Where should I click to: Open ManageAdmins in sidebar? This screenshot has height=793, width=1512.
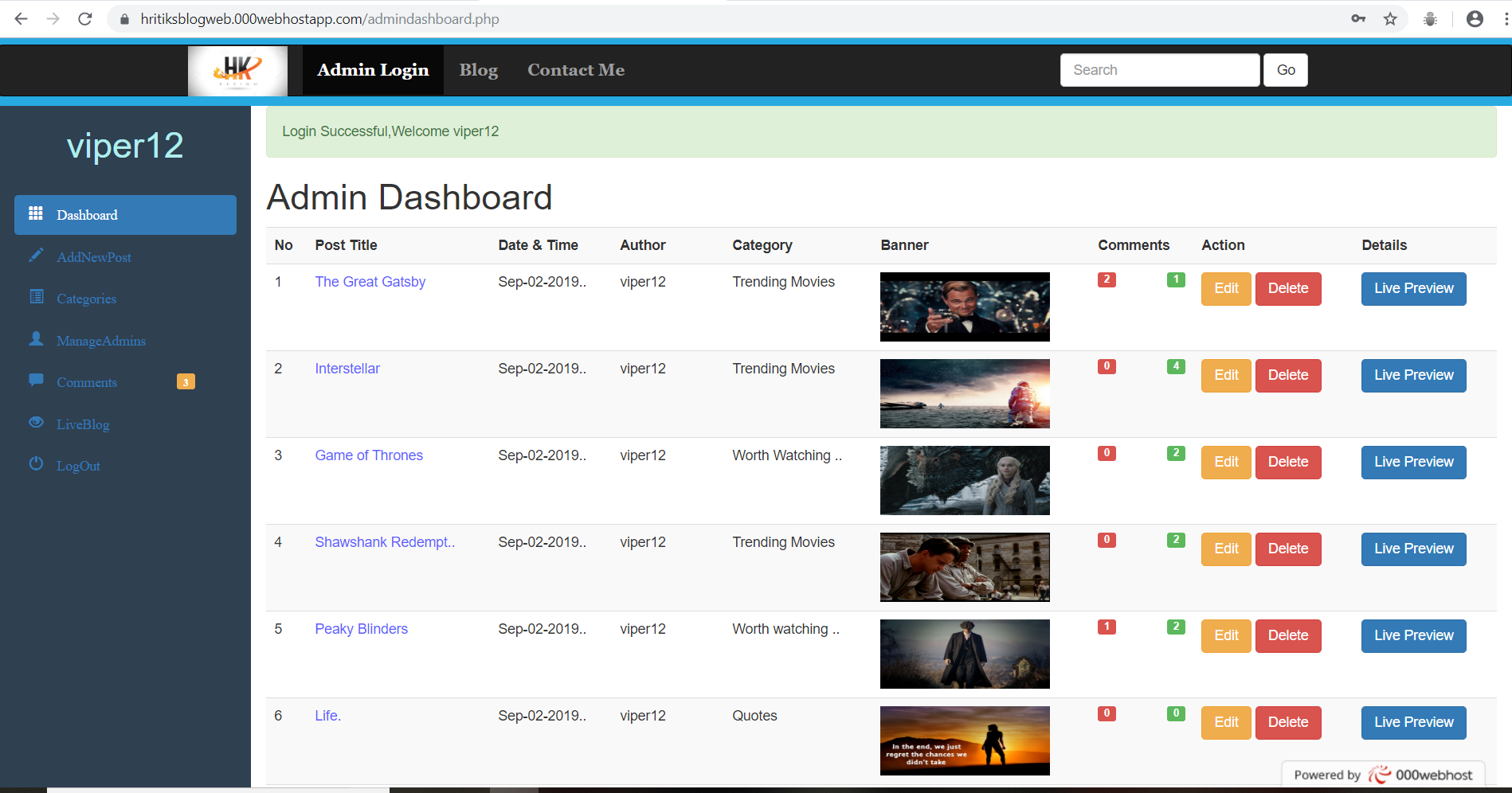coord(125,341)
